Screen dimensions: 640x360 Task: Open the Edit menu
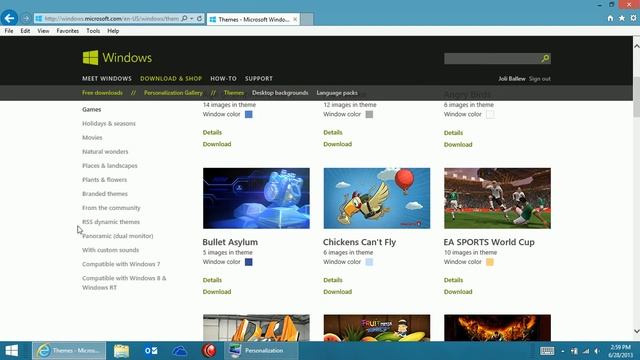(x=25, y=31)
